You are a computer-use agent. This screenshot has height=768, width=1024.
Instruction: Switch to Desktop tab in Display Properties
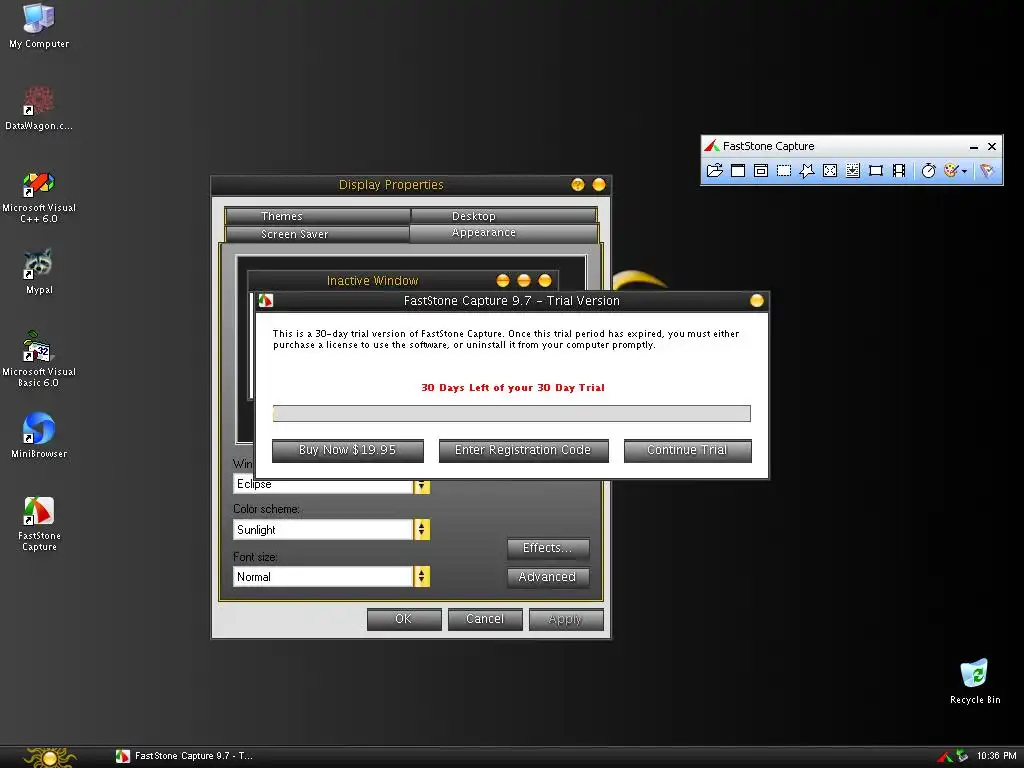[x=504, y=216]
